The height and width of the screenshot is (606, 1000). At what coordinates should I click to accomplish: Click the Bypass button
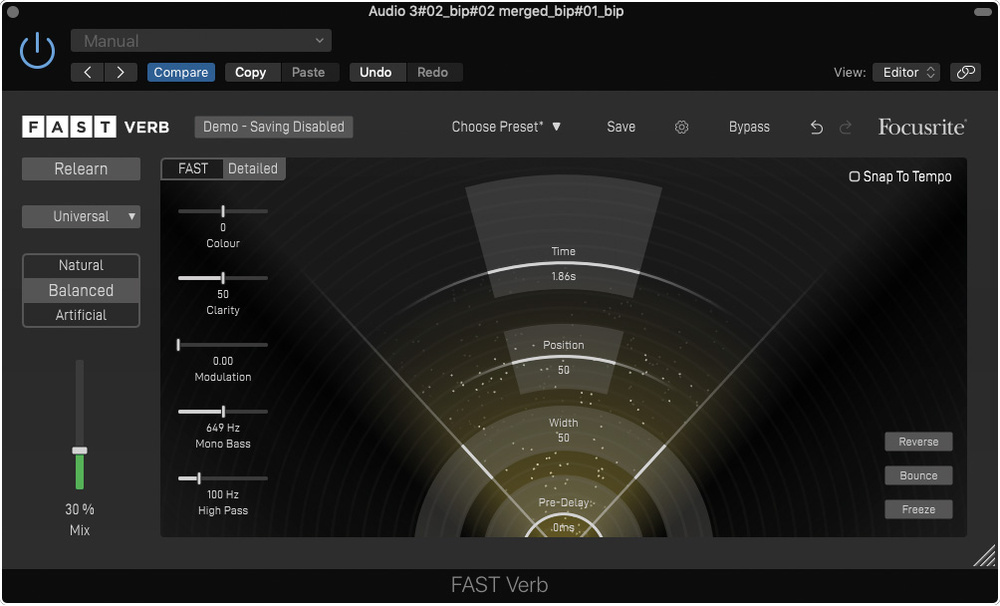click(749, 127)
